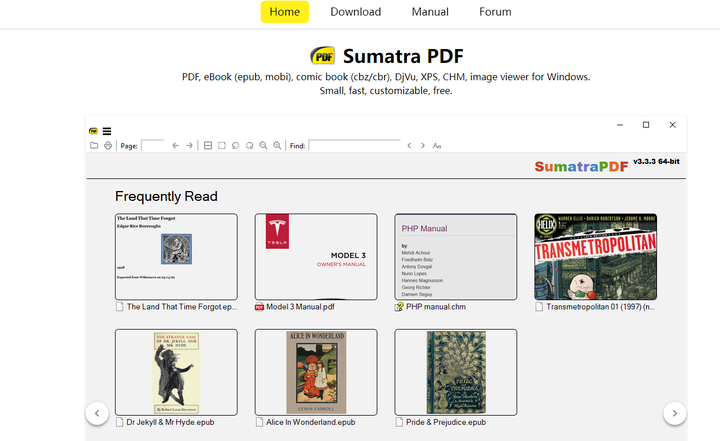Maximize the SumatraPDF screenshot window
This screenshot has width=720, height=441.
pyautogui.click(x=646, y=125)
